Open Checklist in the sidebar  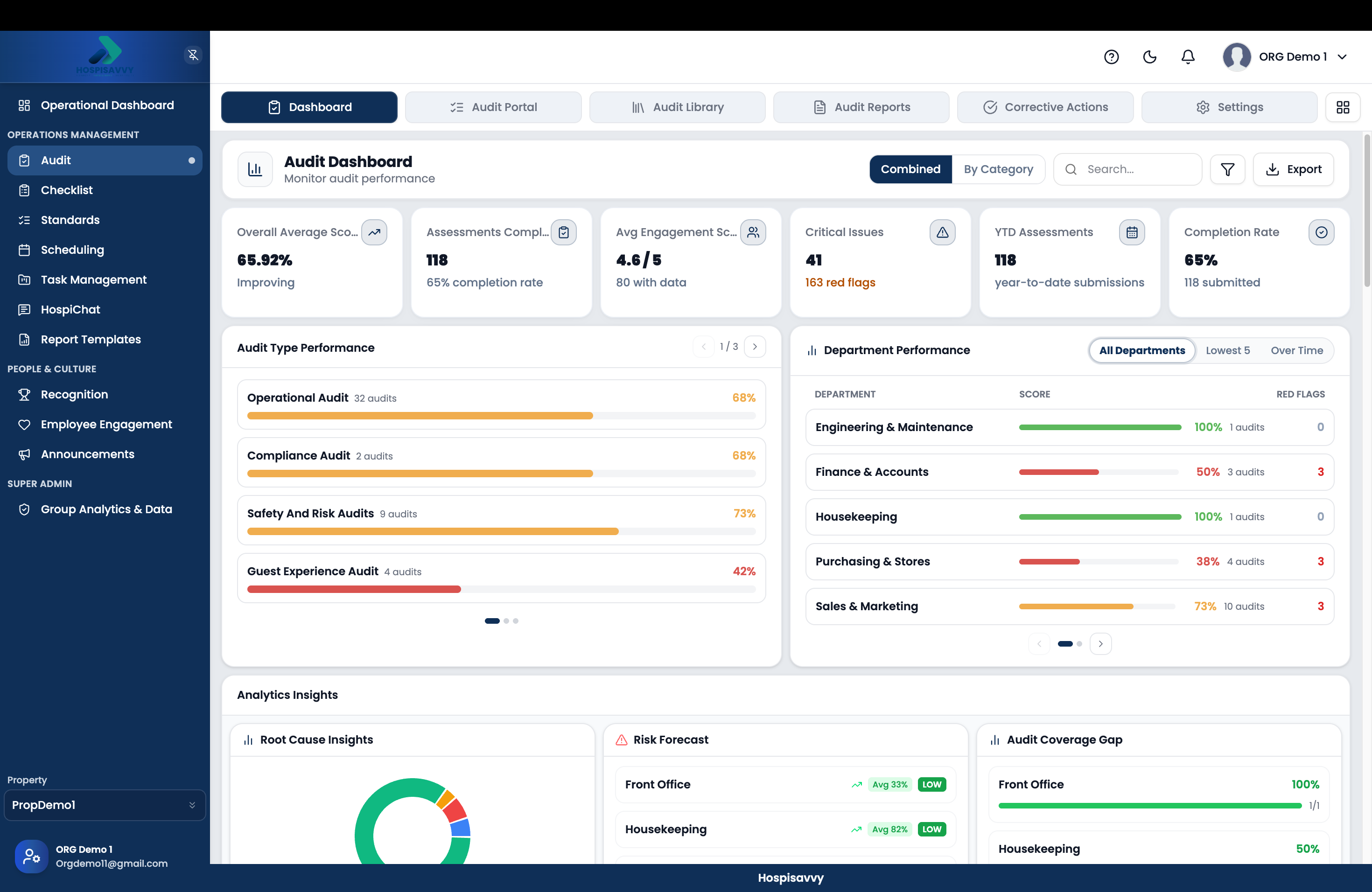click(105, 190)
